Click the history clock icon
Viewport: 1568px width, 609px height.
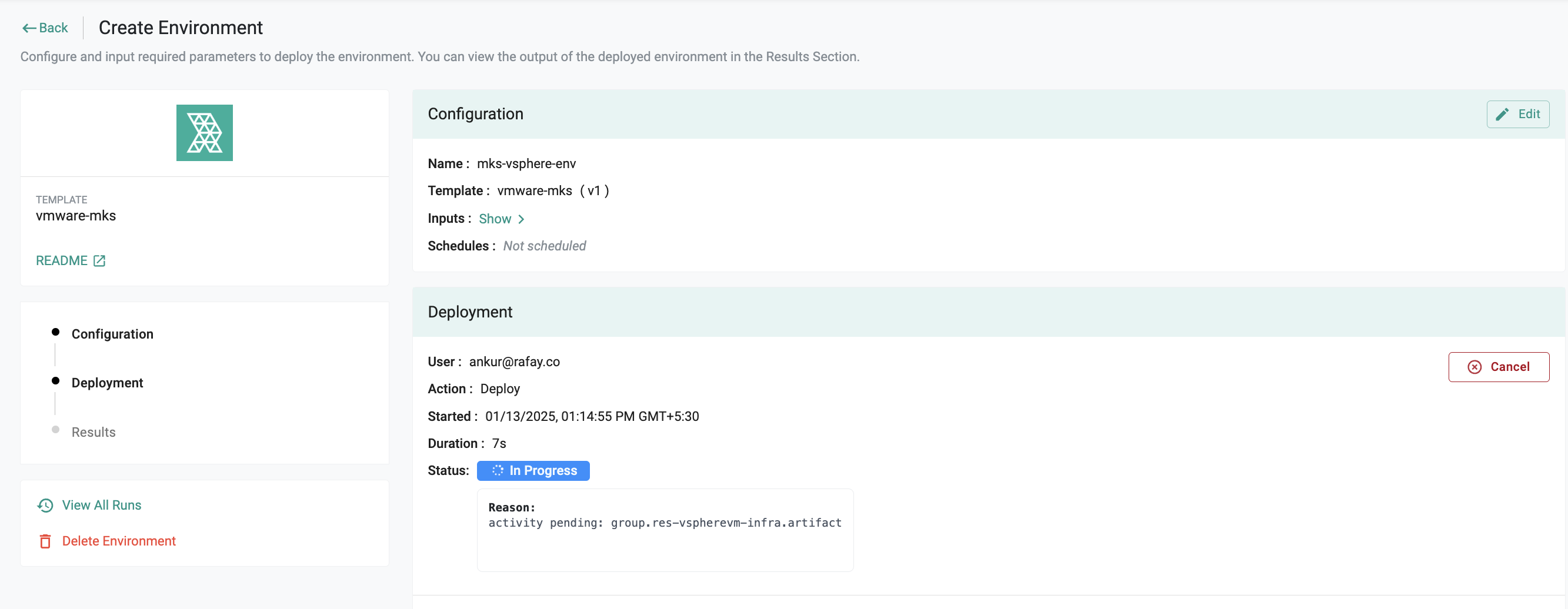[46, 505]
